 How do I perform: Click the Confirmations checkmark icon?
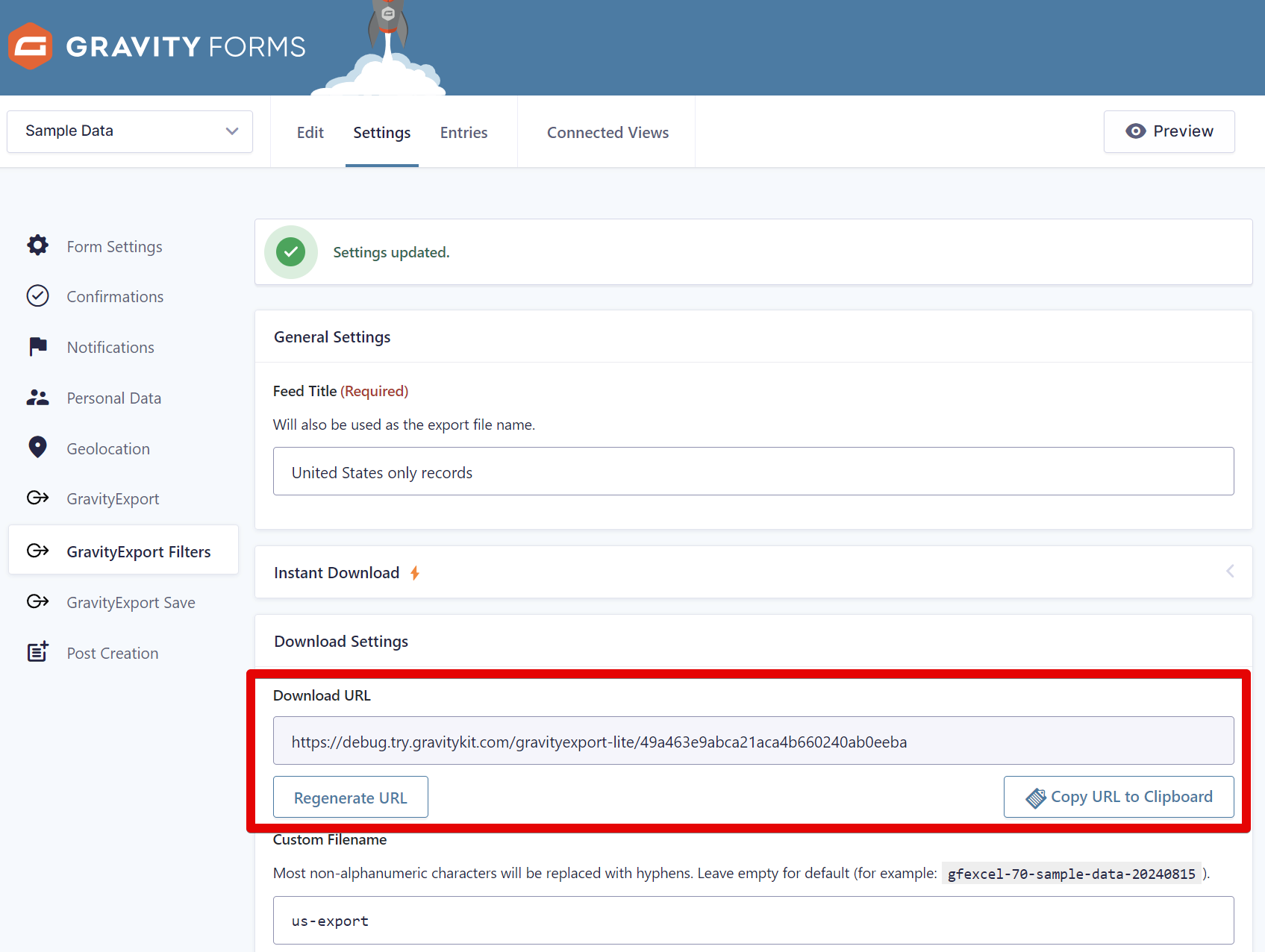click(x=37, y=296)
